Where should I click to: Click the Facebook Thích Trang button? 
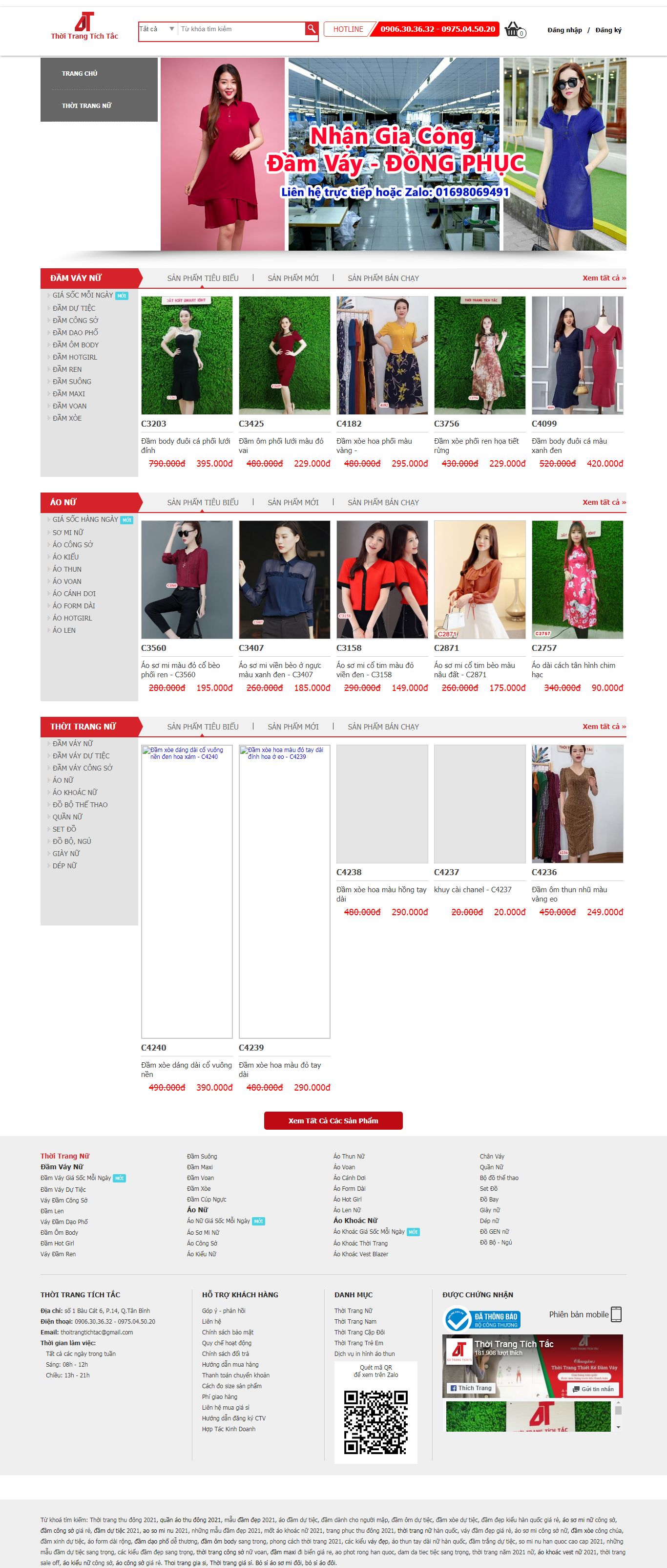470,1388
